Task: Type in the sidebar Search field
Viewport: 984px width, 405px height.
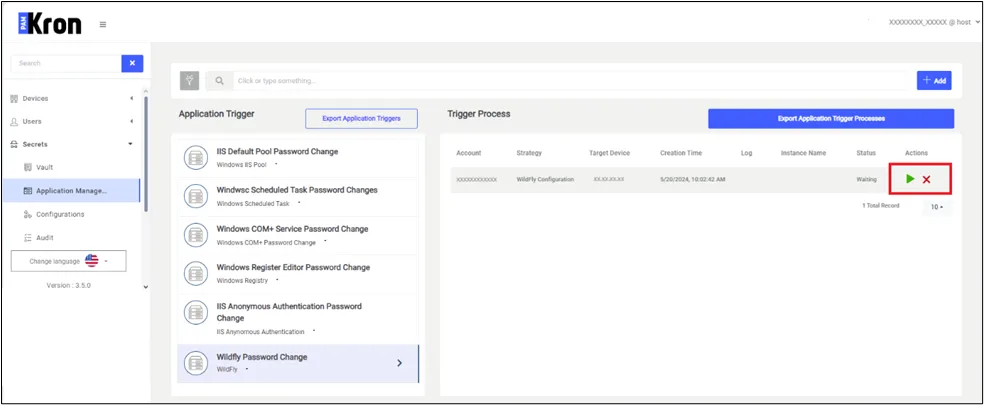Action: 66,63
